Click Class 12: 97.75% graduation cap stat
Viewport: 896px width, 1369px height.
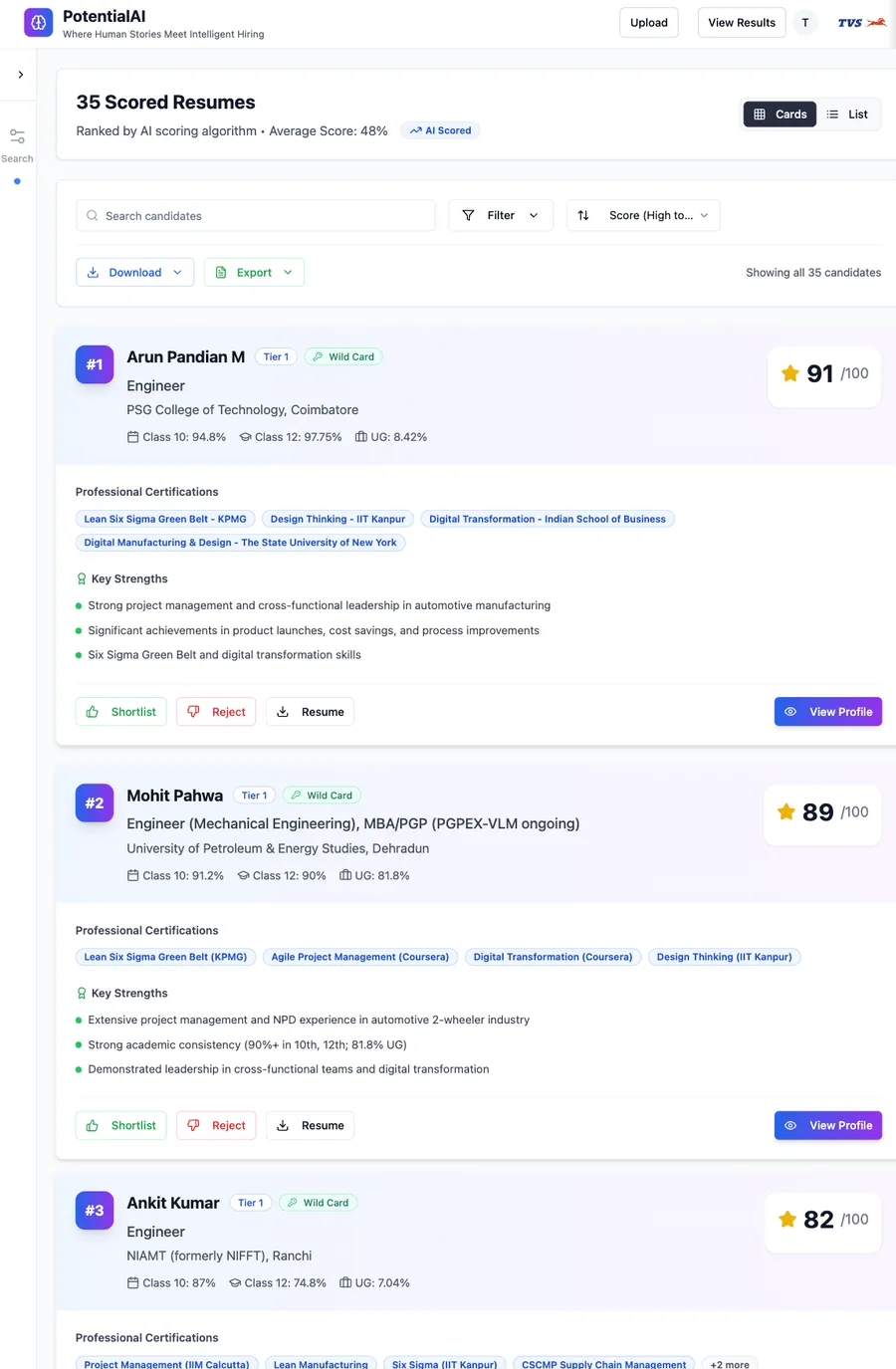click(291, 437)
